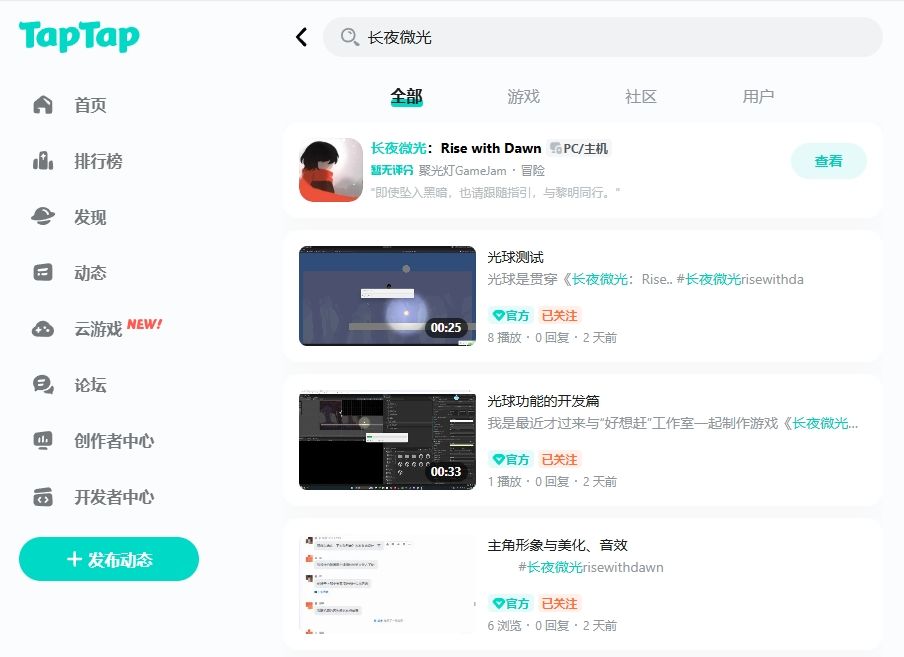Click 官方 badge on 光球测试 post
904x657 pixels.
(x=510, y=315)
